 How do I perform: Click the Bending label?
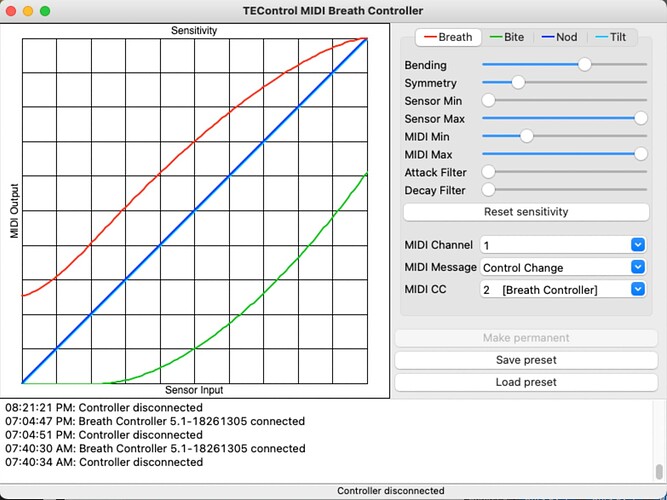click(x=425, y=65)
